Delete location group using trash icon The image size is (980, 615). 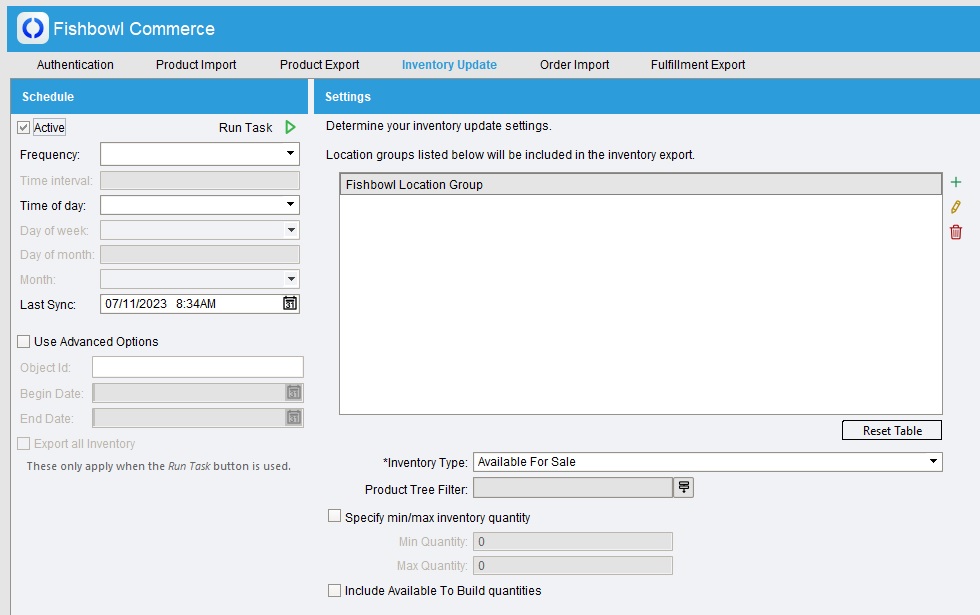[x=956, y=232]
